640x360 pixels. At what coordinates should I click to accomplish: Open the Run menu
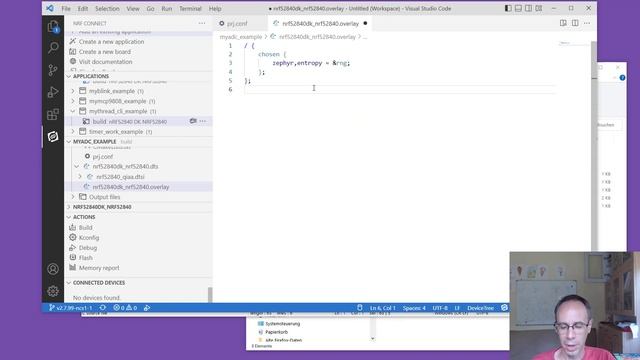[x=167, y=9]
